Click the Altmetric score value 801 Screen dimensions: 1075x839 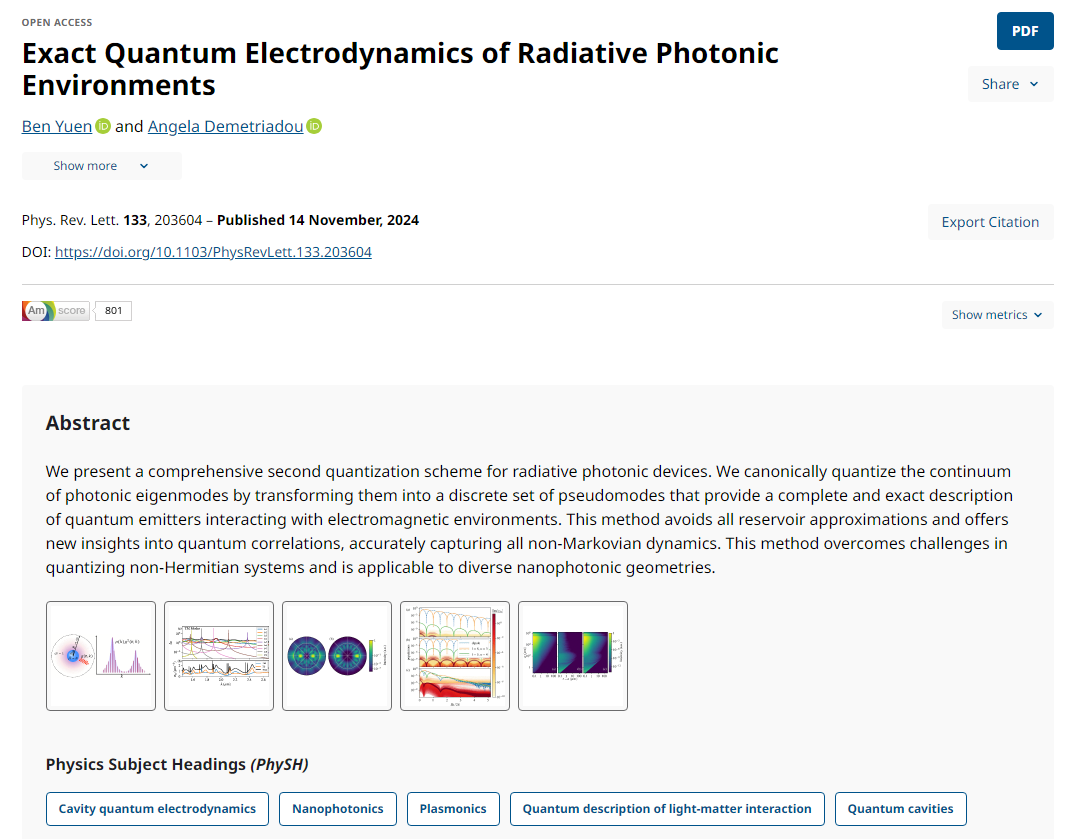(x=113, y=311)
